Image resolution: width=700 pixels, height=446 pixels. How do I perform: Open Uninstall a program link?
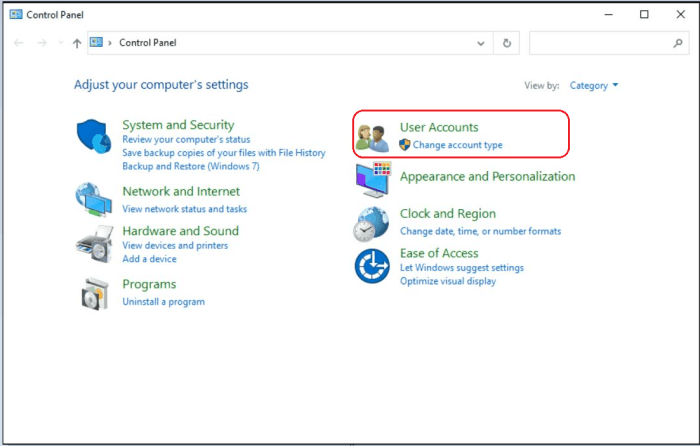163,302
